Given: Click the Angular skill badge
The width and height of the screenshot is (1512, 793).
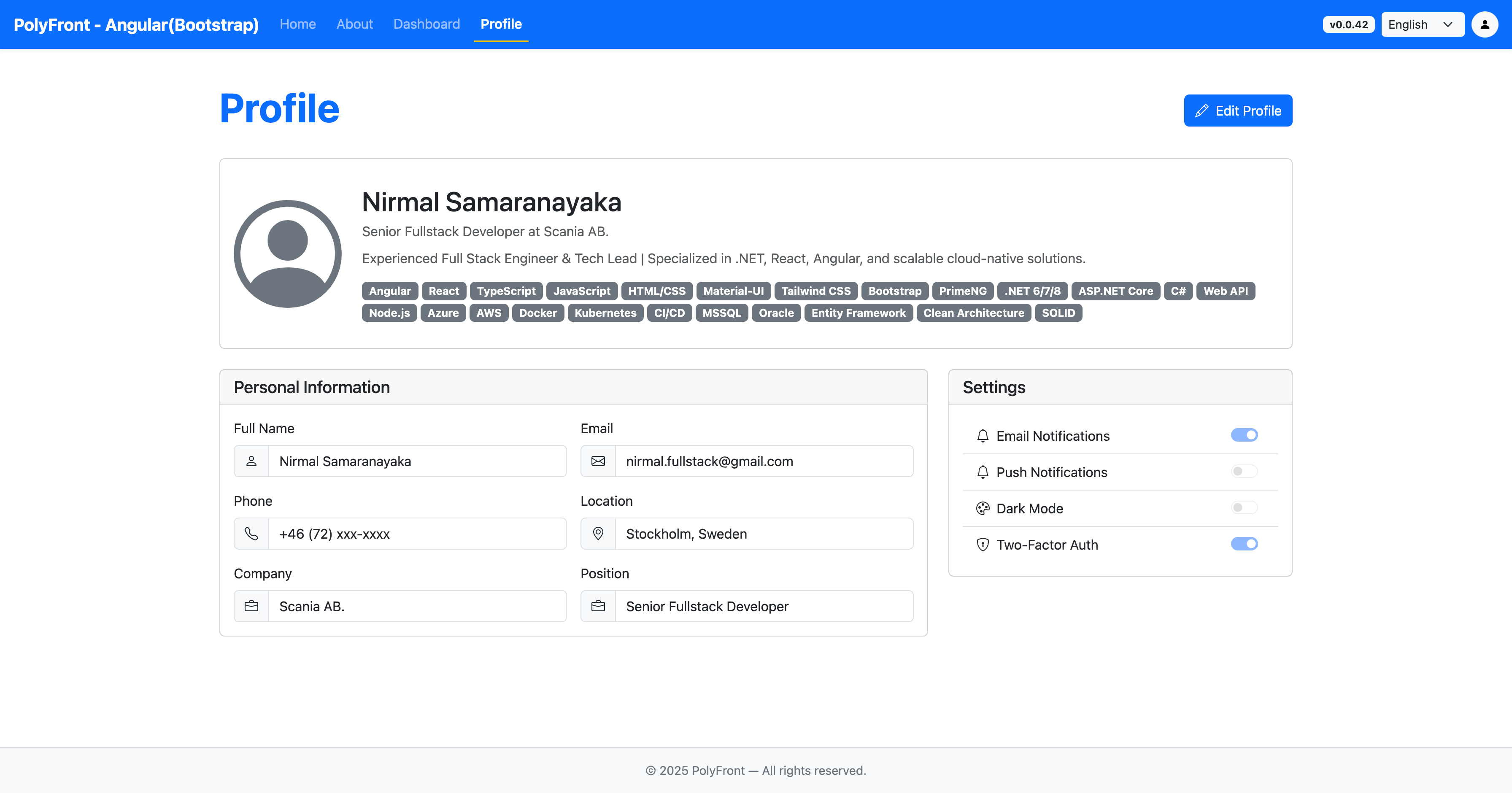Looking at the screenshot, I should [x=390, y=291].
